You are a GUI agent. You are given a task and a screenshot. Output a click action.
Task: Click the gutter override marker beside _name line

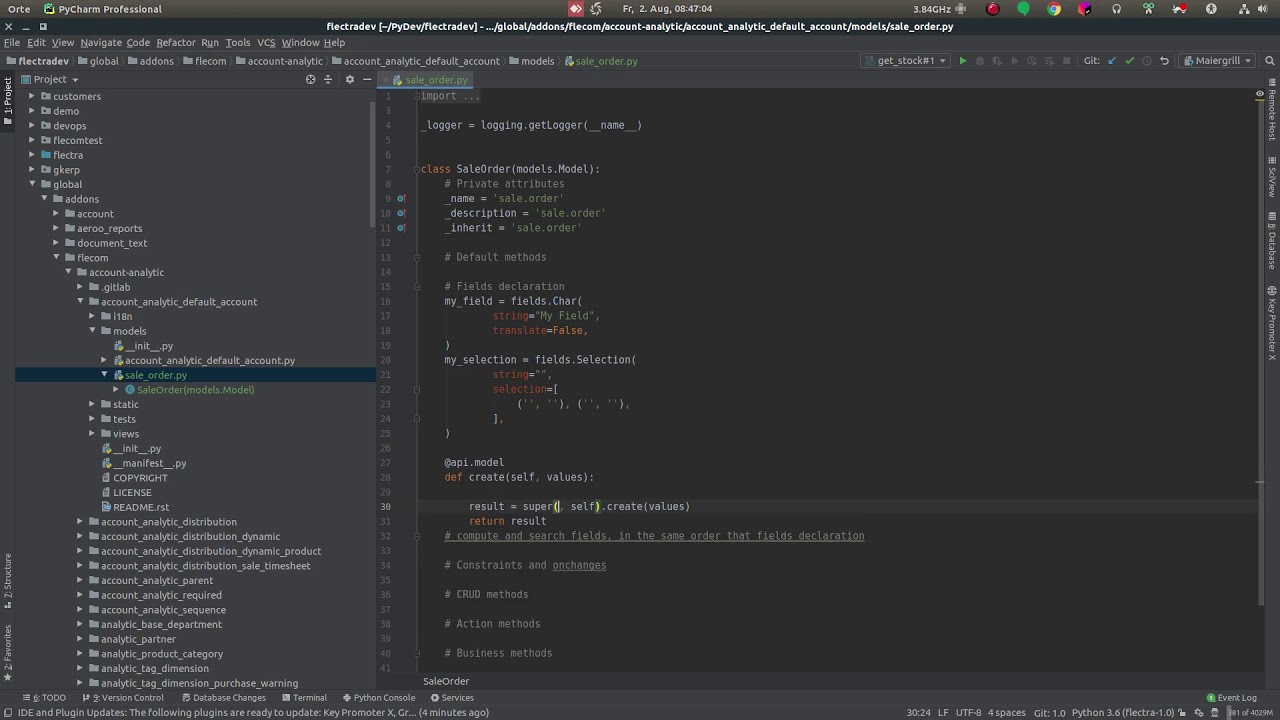pyautogui.click(x=401, y=198)
